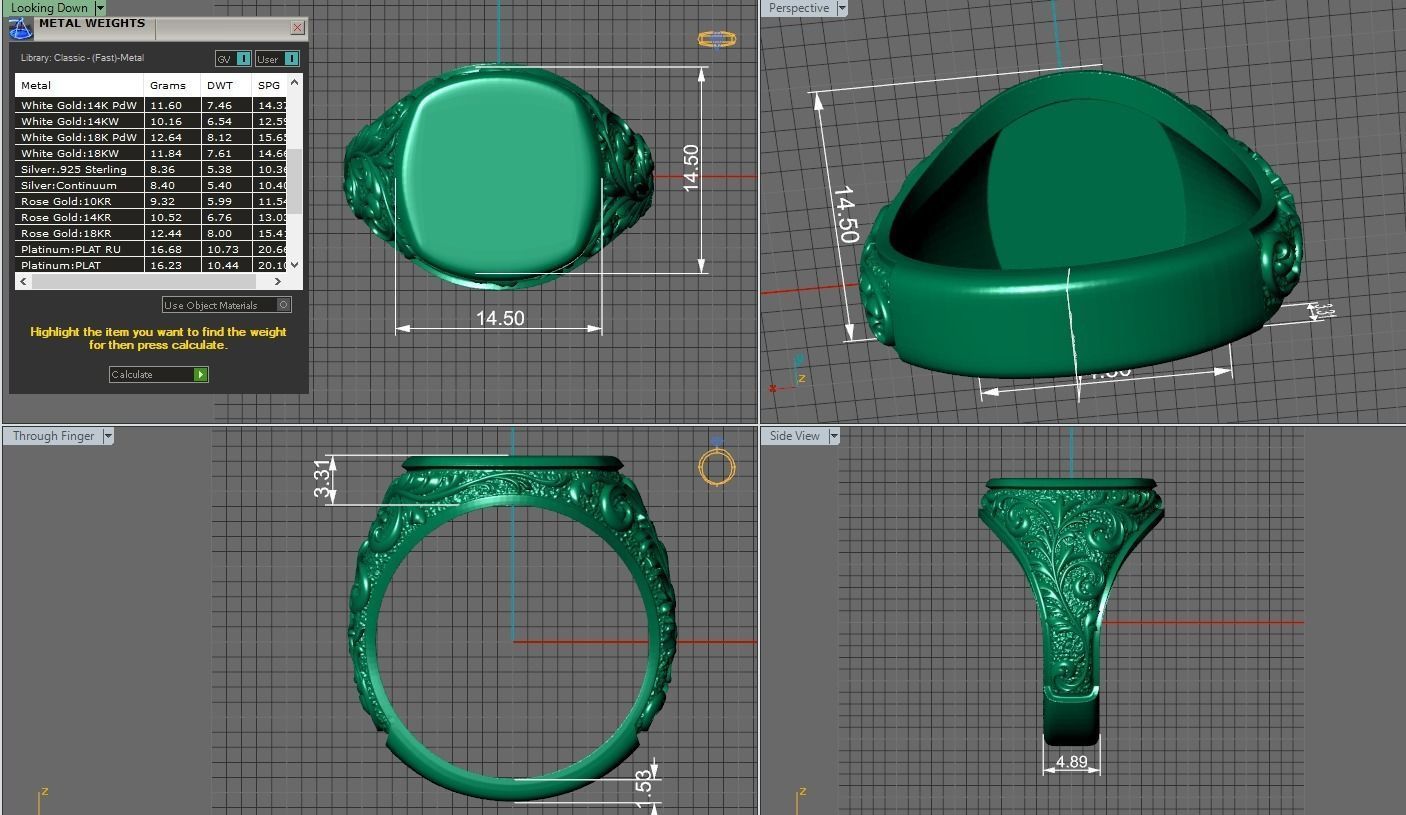This screenshot has width=1406, height=815.
Task: Click the Perspective viewport title
Action: (799, 8)
